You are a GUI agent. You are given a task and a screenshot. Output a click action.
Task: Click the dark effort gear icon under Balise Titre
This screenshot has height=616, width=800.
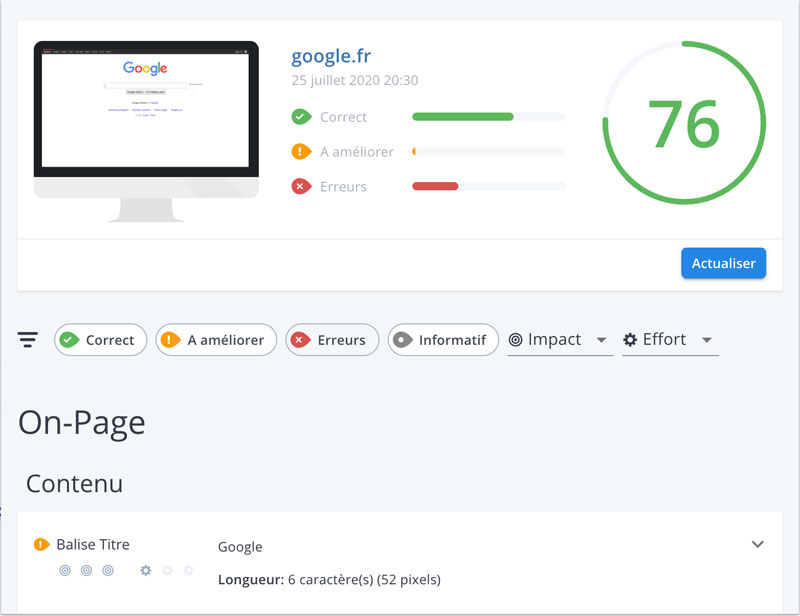pyautogui.click(x=146, y=570)
